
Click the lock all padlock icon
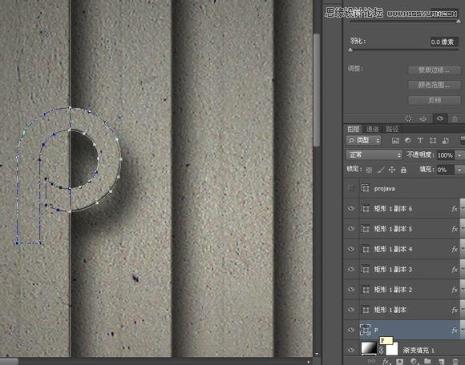coord(403,170)
